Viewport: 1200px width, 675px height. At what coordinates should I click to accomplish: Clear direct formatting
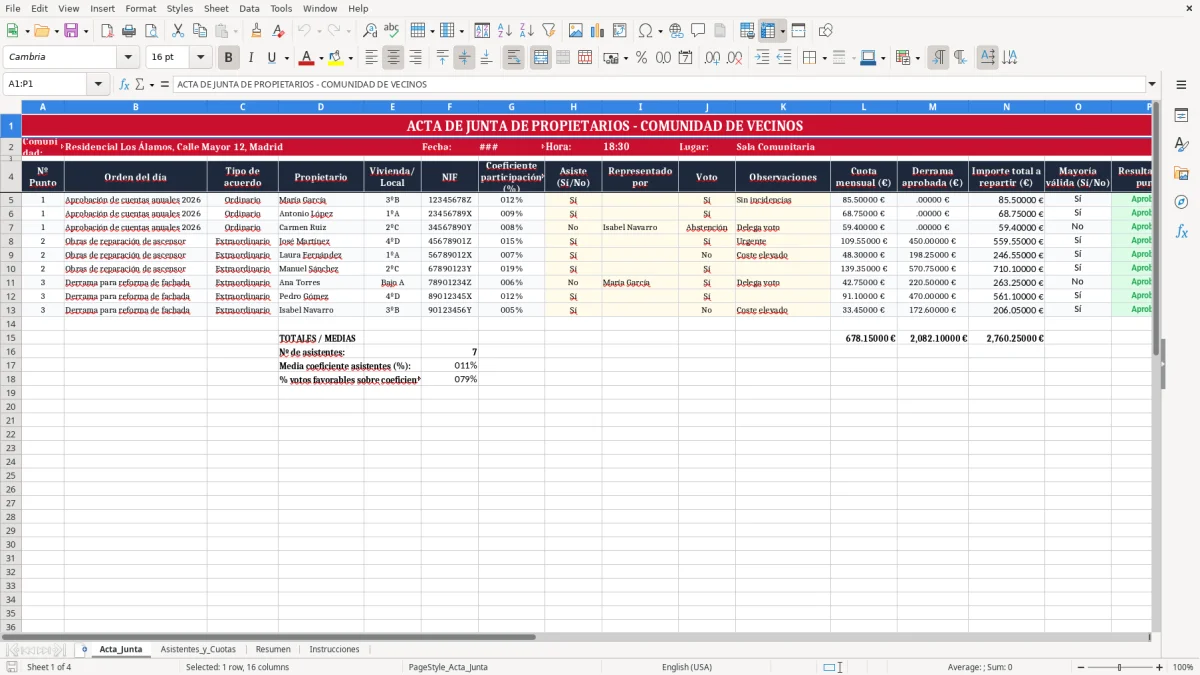pos(278,31)
